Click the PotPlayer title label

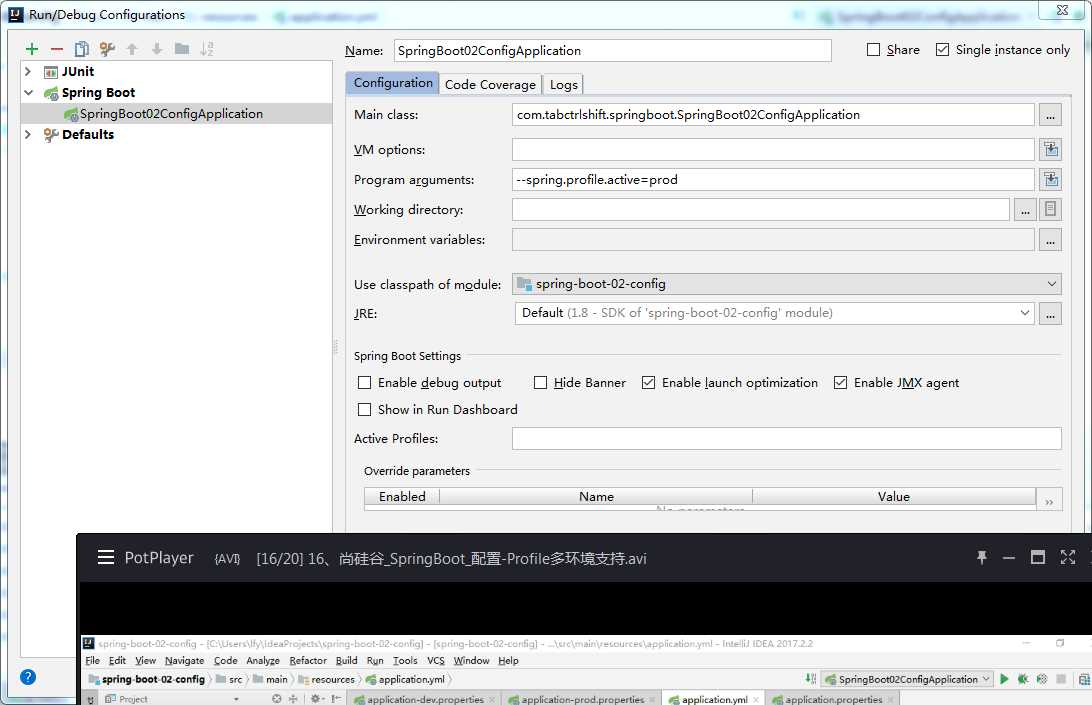click(x=159, y=558)
